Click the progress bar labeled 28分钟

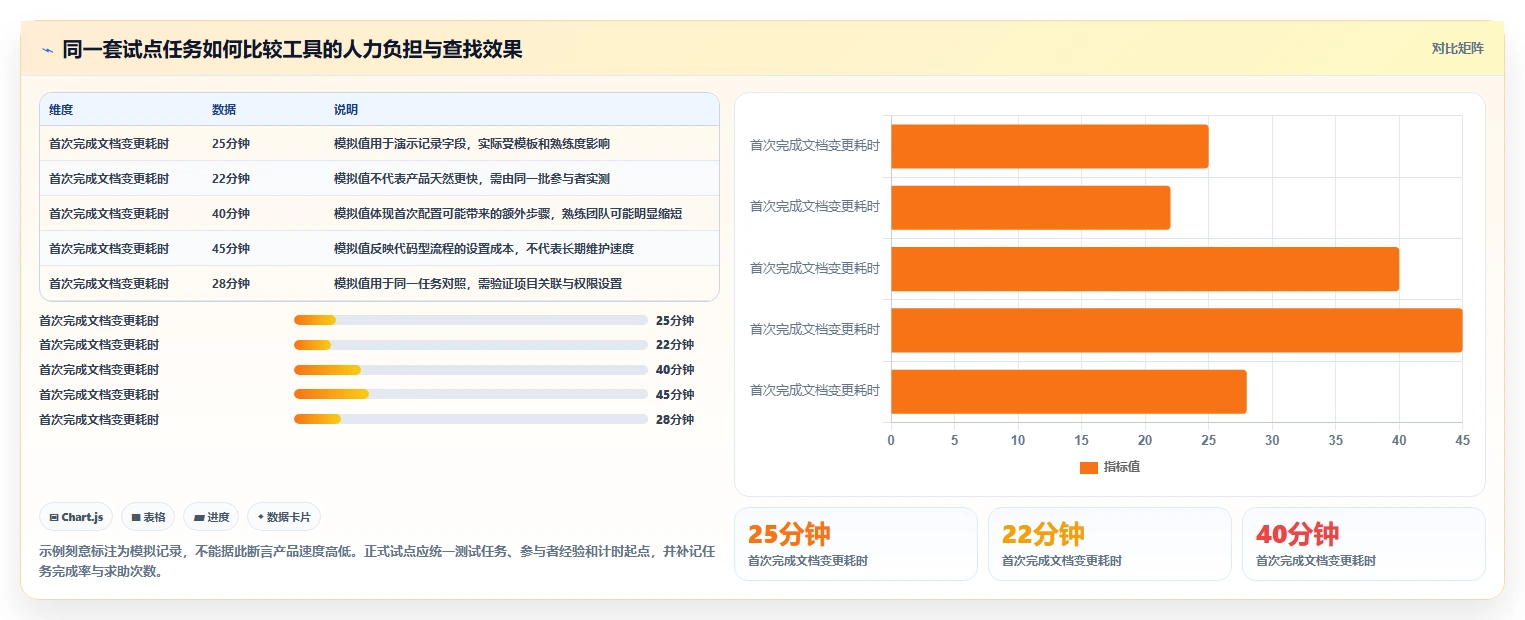[470, 419]
